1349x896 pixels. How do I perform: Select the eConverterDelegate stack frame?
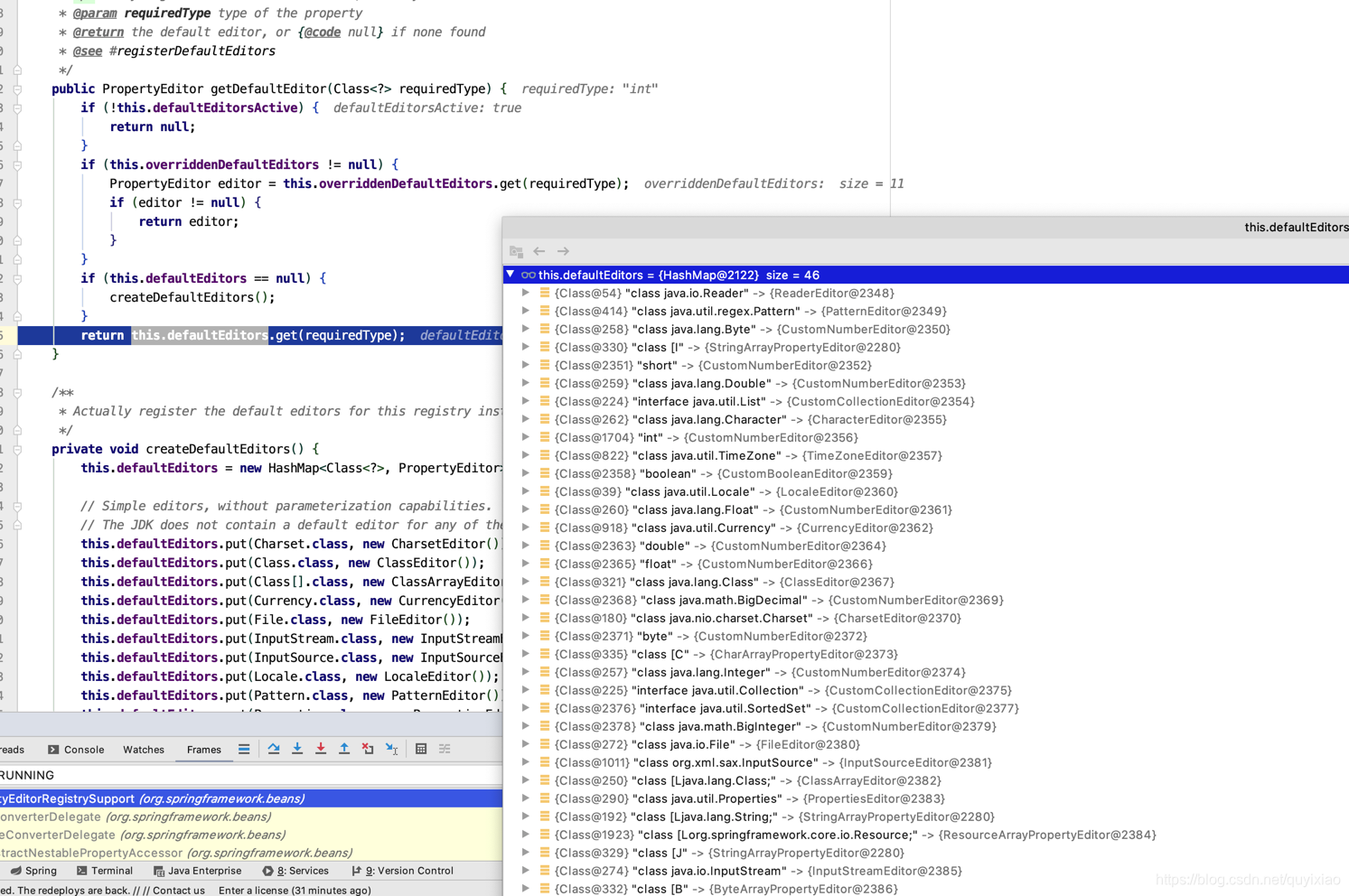coord(251,835)
